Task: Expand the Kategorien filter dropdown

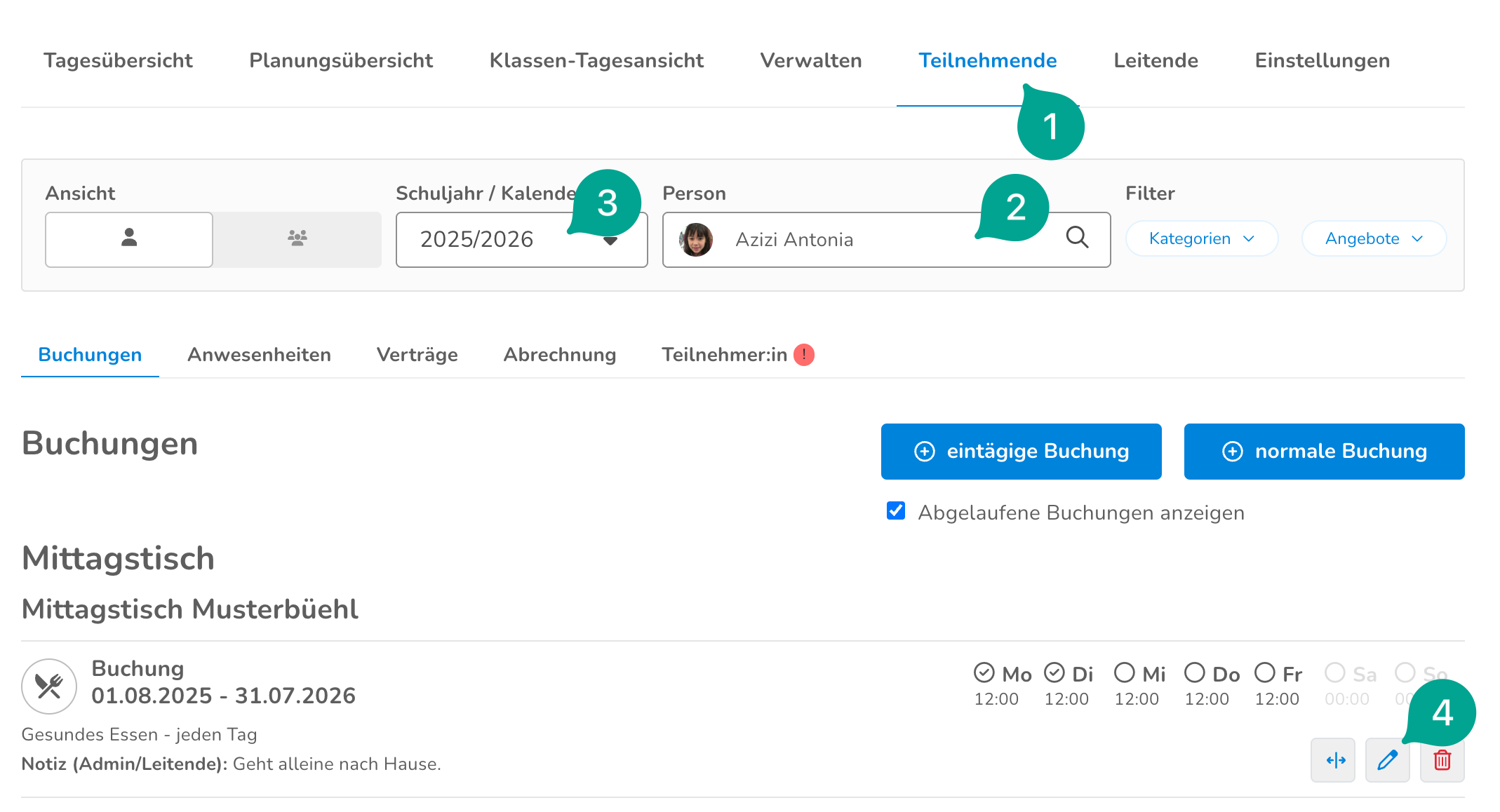Action: tap(1201, 239)
